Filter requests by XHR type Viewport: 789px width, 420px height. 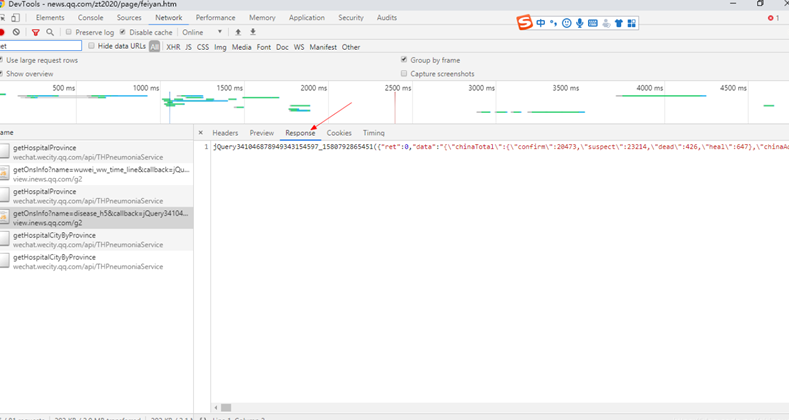173,47
